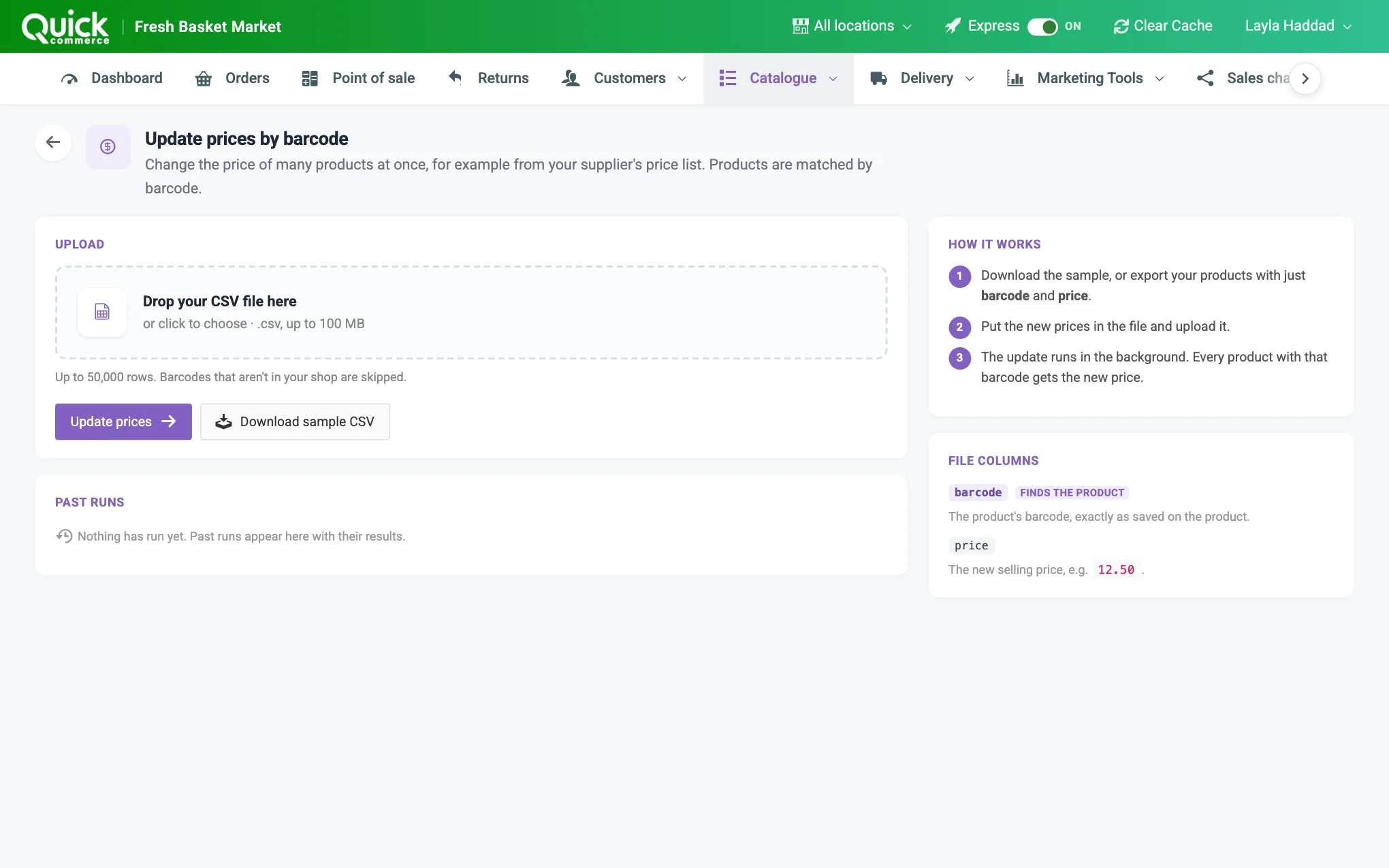The width and height of the screenshot is (1389, 868).
Task: Click Download sample CSV button
Action: (295, 421)
